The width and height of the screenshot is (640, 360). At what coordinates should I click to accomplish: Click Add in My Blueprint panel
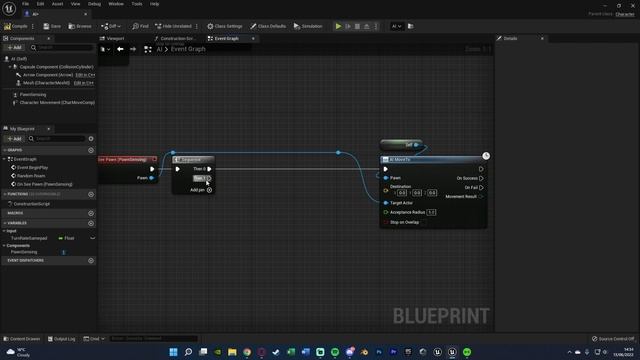pos(14,139)
